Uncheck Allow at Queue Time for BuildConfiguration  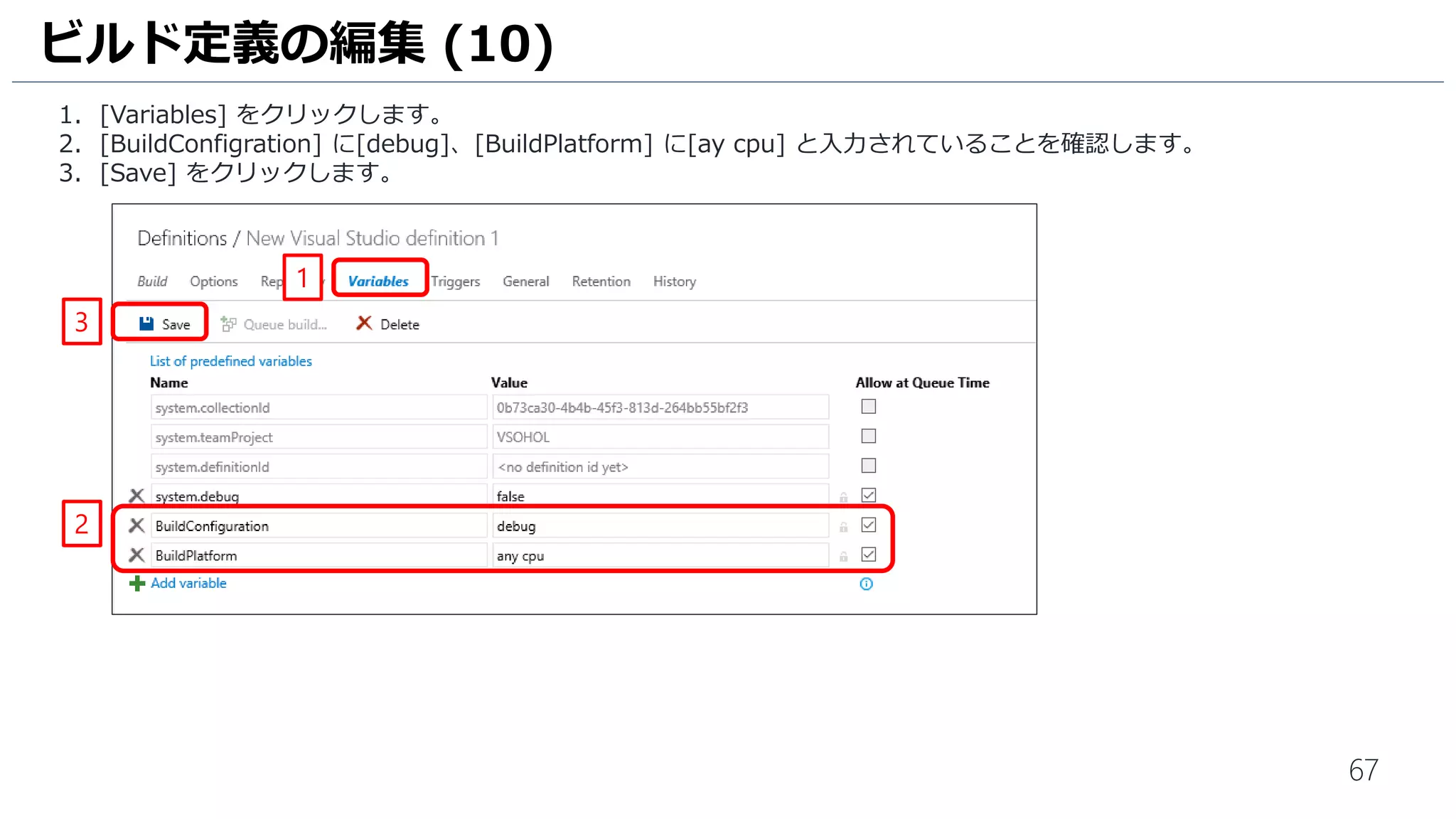tap(868, 525)
